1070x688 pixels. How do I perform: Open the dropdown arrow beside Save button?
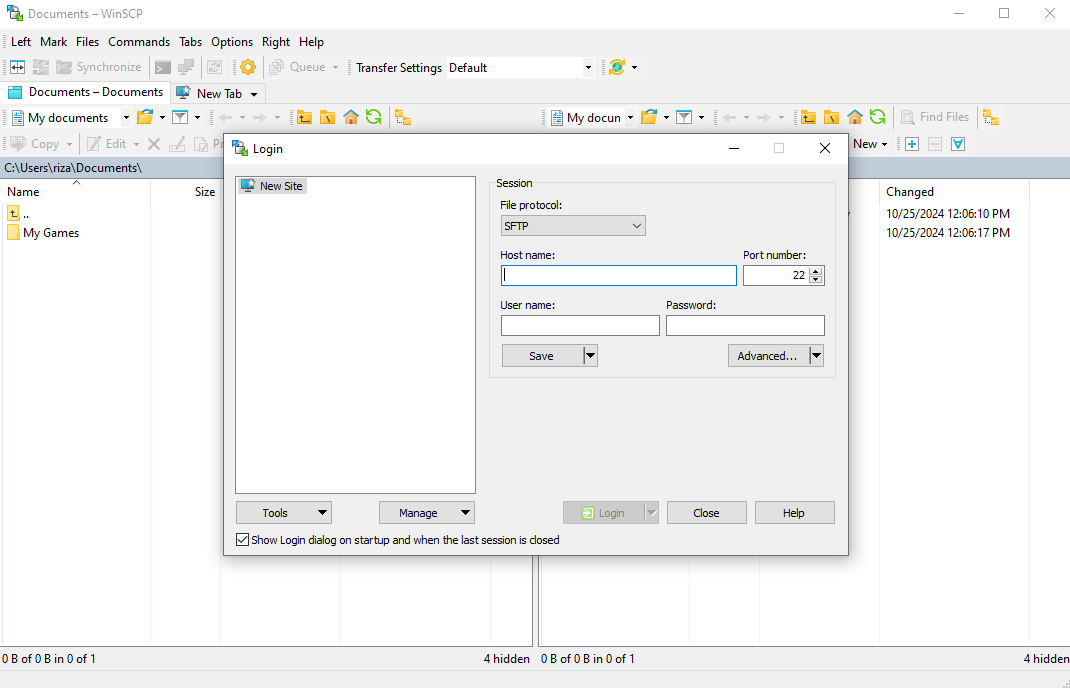click(590, 356)
